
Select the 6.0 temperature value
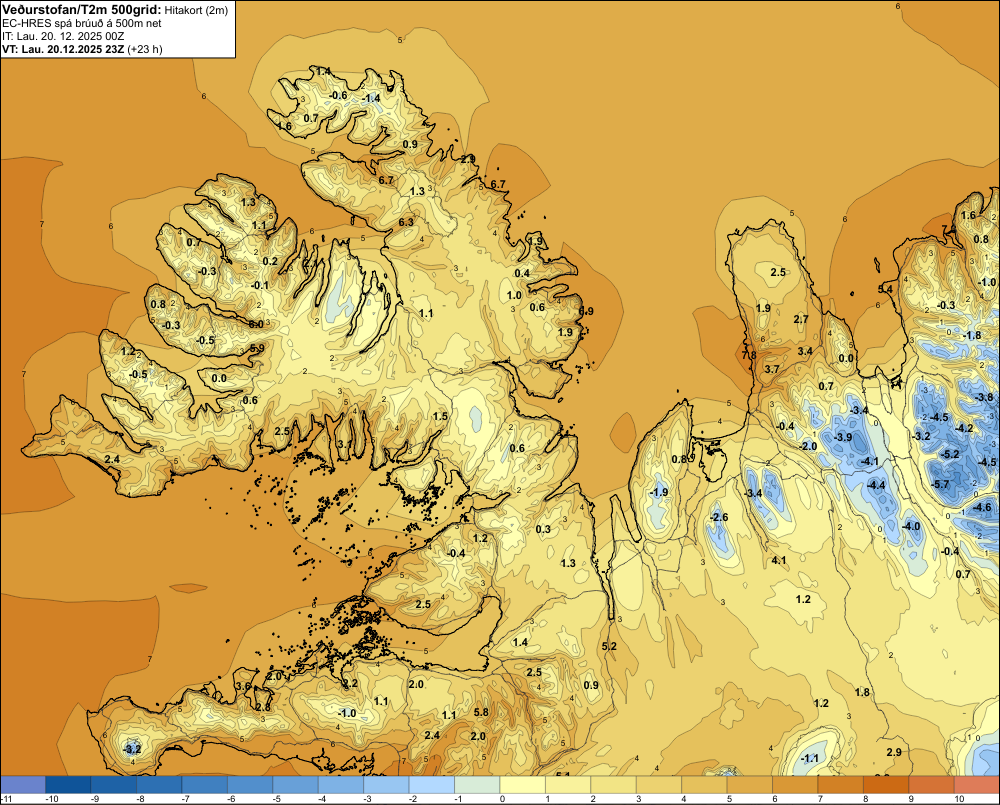coord(256,324)
